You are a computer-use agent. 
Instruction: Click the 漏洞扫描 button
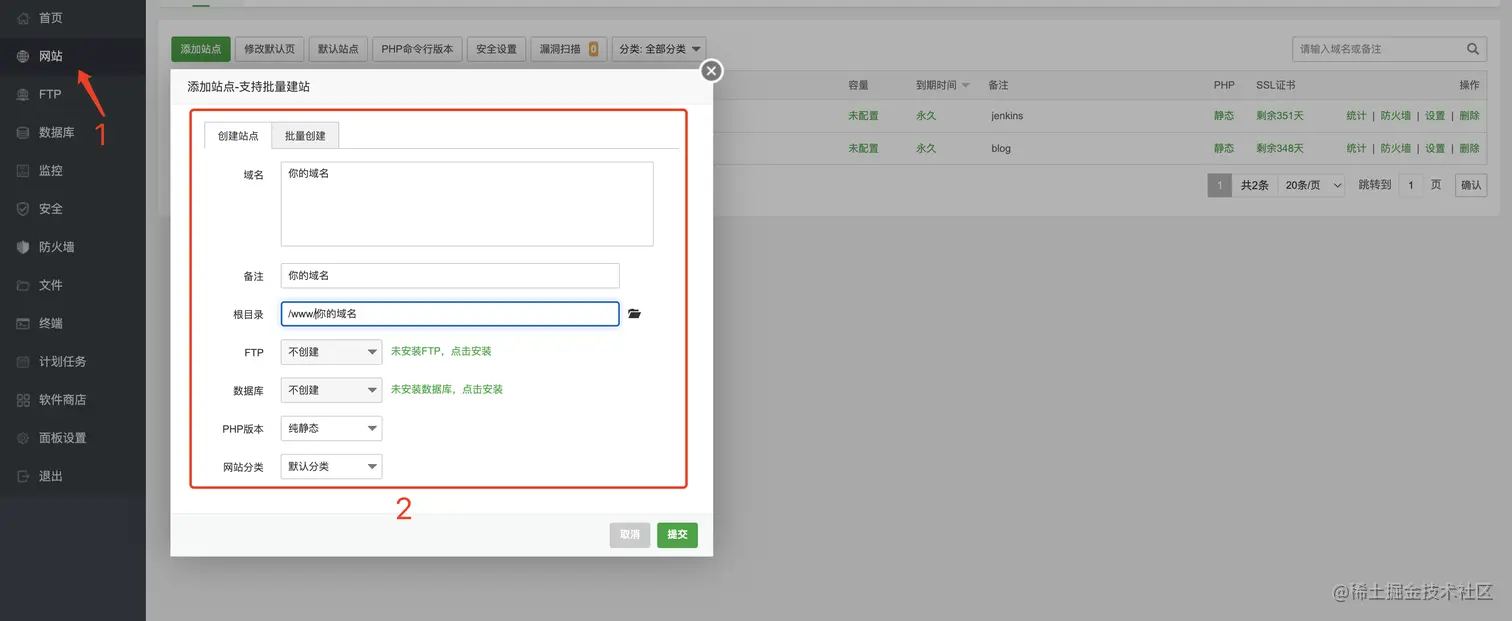coord(569,49)
